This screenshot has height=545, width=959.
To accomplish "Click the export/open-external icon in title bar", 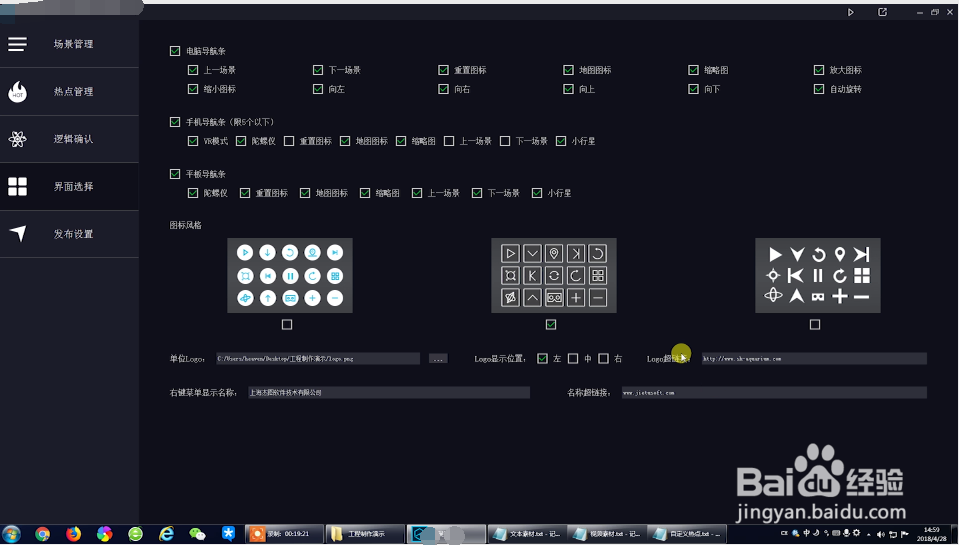I will (882, 12).
